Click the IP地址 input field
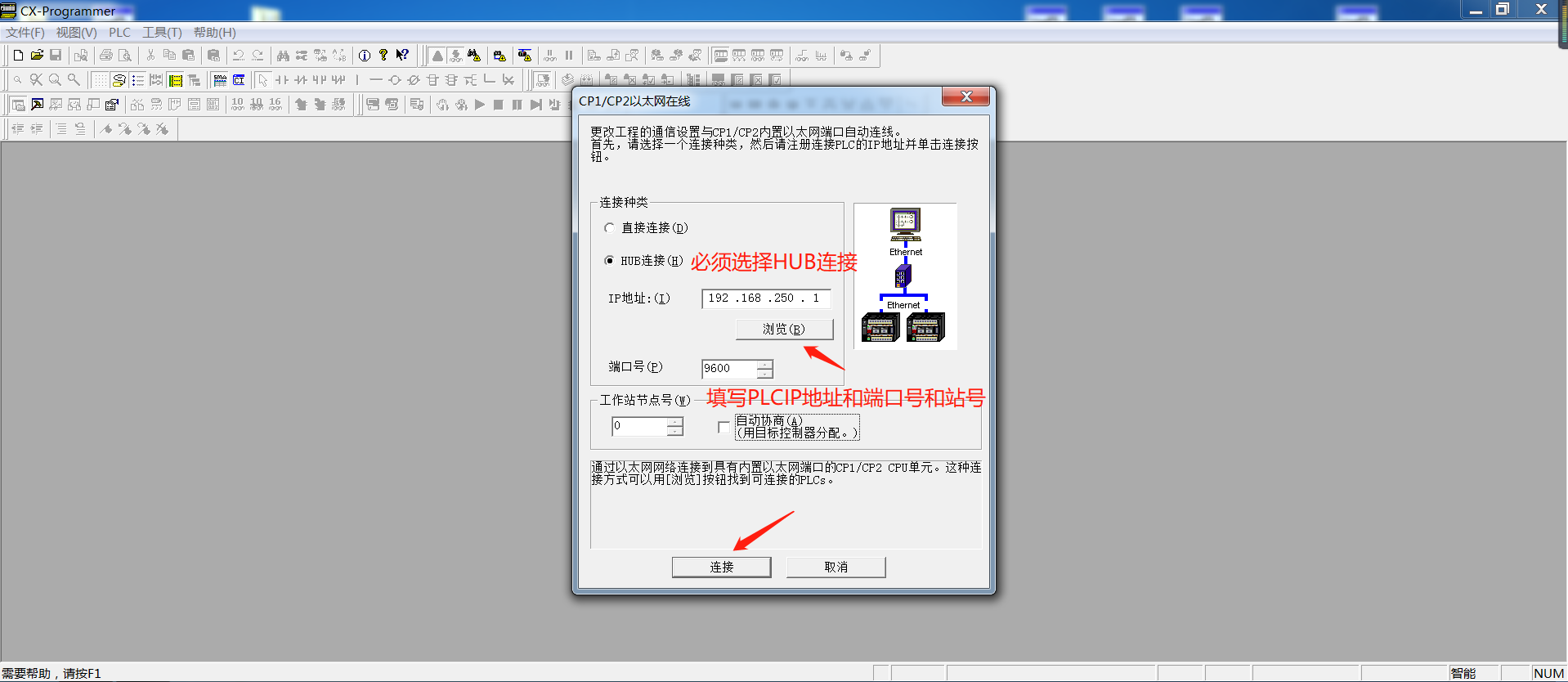This screenshot has width=1568, height=682. coord(766,298)
